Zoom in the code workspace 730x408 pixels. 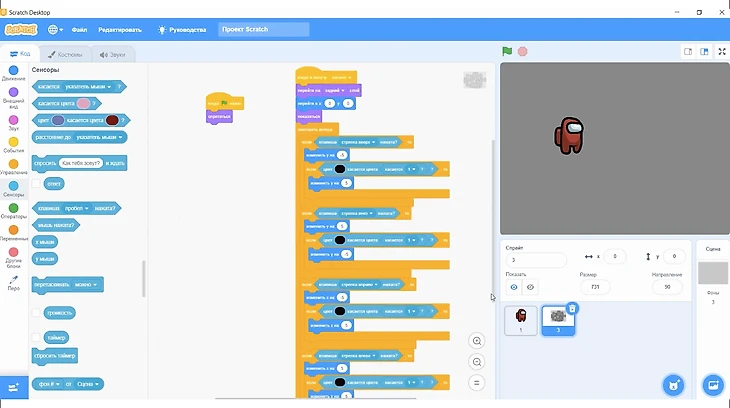[477, 341]
